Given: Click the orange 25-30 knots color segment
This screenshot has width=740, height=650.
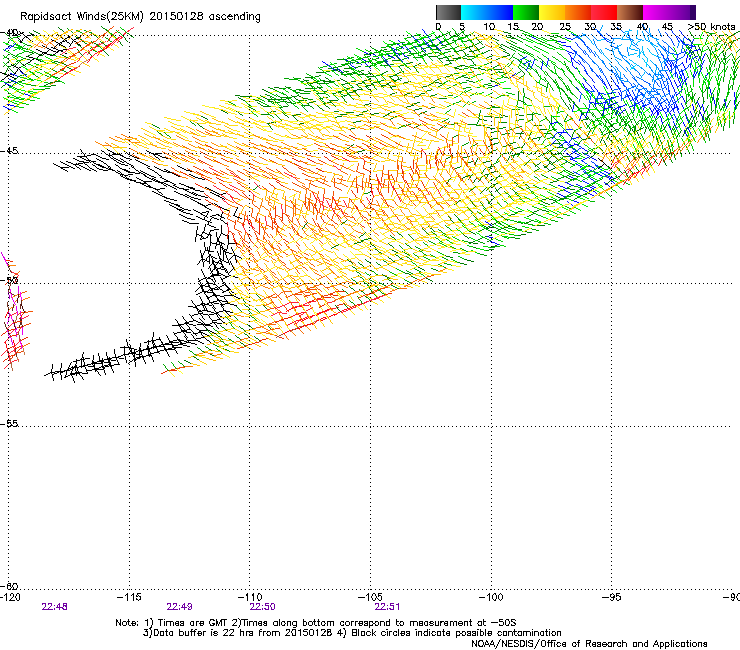Looking at the screenshot, I should (578, 12).
